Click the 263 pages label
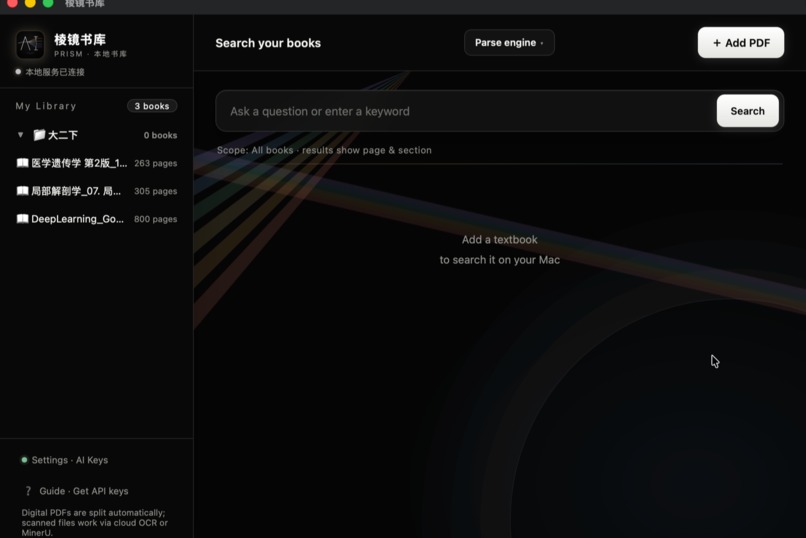The image size is (806, 538). click(156, 163)
